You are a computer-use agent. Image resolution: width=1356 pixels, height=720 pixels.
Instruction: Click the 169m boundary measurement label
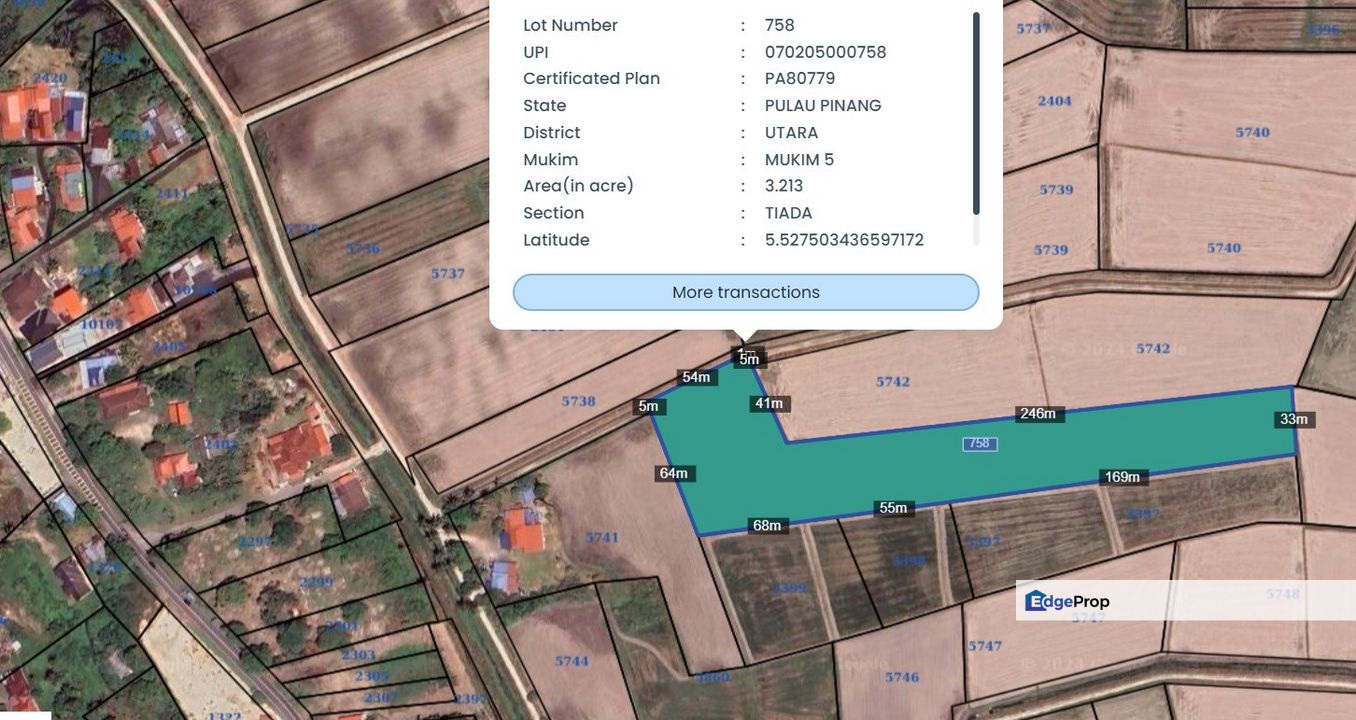1122,477
